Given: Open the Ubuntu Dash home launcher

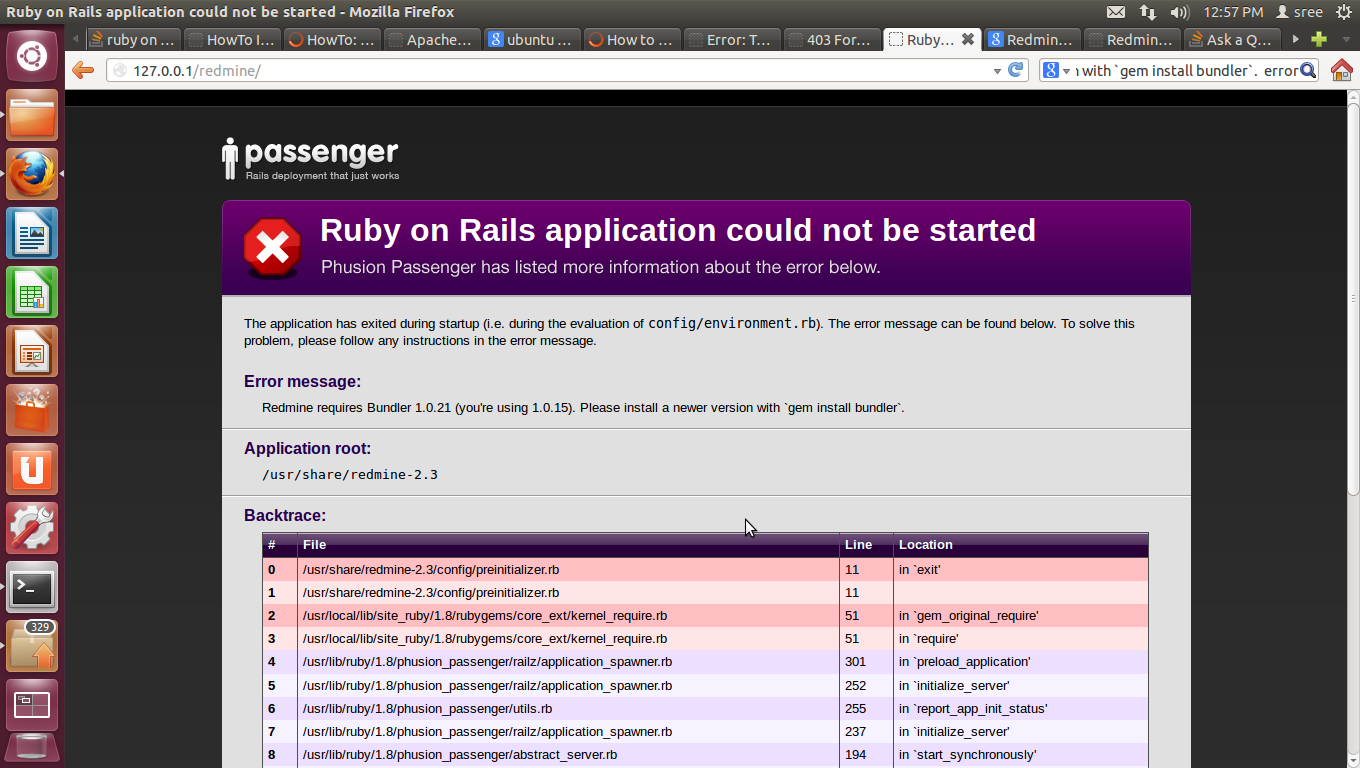Looking at the screenshot, I should (33, 55).
